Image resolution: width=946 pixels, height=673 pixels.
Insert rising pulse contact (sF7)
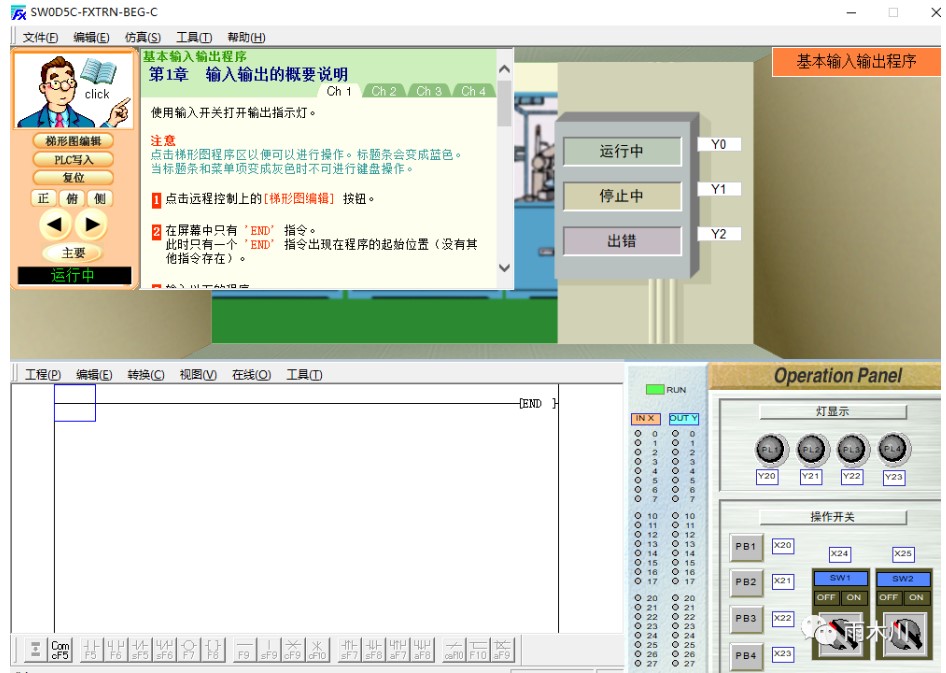click(349, 649)
